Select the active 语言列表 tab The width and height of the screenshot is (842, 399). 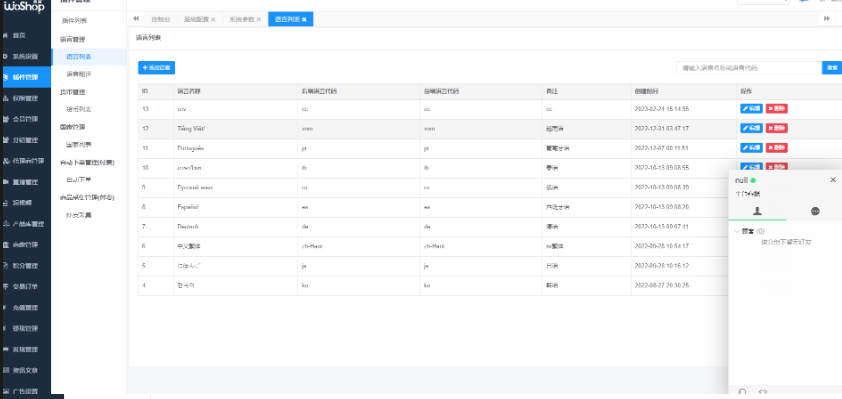[291, 19]
